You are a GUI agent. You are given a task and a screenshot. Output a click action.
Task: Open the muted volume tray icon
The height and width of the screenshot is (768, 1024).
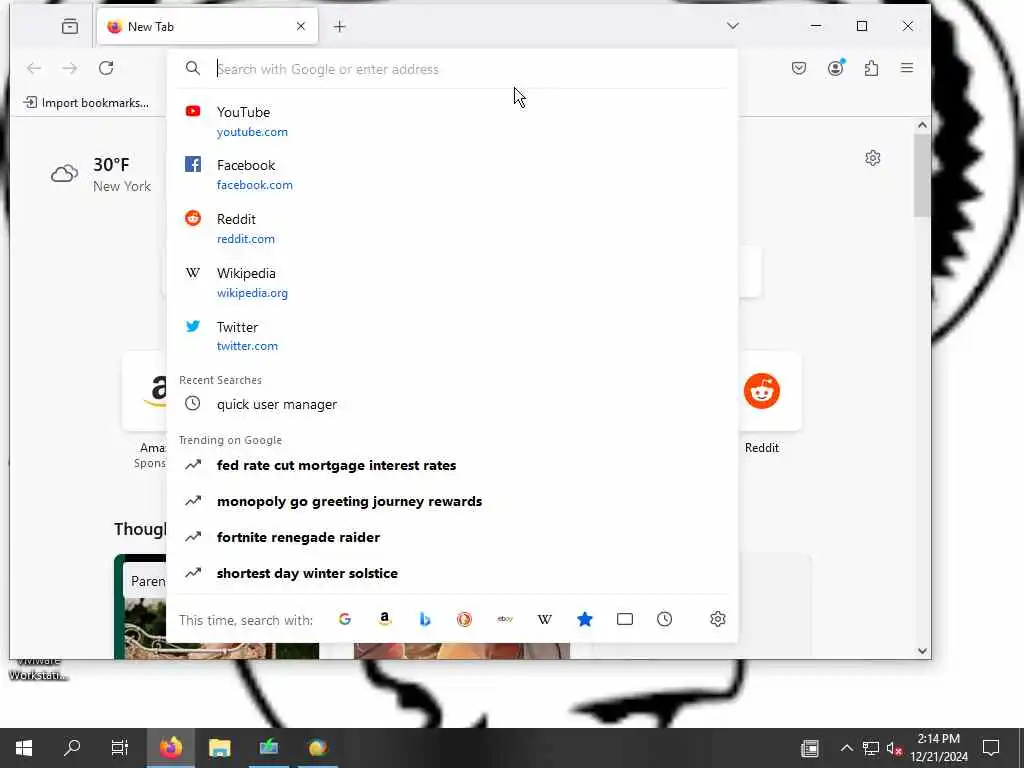pos(894,748)
